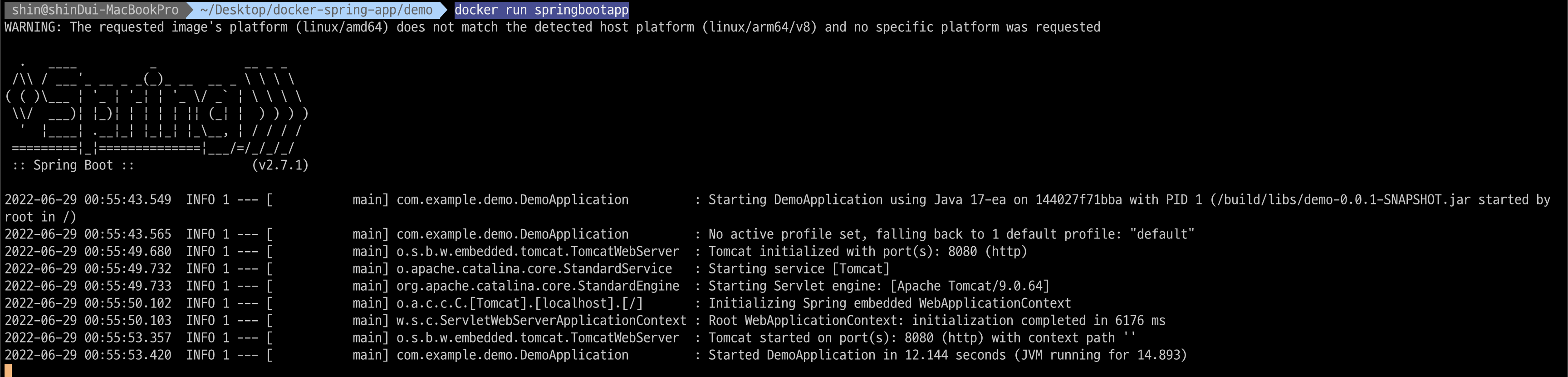Screen dimensions: 1568x377
Task: Click the 'No active profile set' log message
Action: 951,234
